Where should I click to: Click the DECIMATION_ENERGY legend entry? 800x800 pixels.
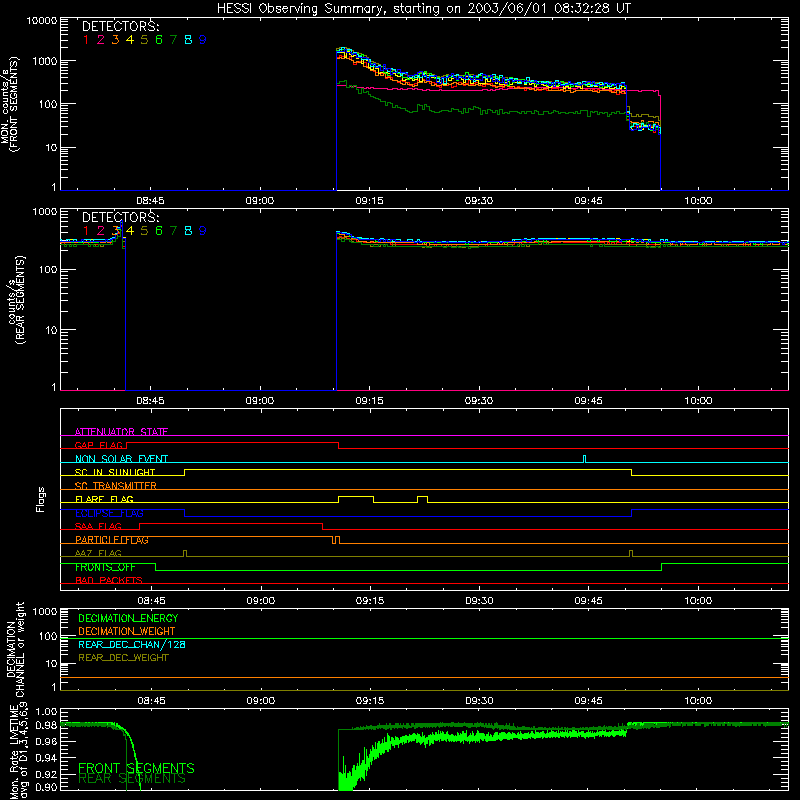128,618
